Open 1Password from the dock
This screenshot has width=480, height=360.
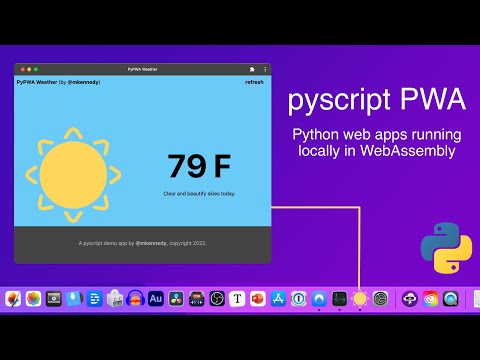(x=299, y=299)
